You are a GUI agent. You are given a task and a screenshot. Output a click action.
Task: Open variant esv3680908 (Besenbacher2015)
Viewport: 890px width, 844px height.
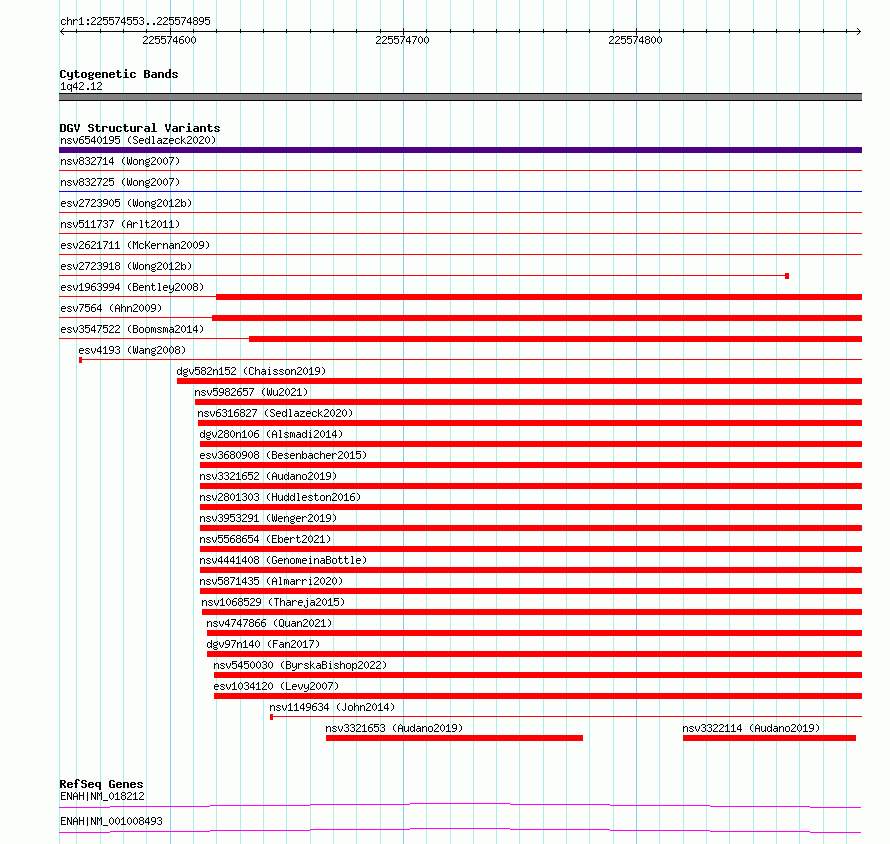283,455
